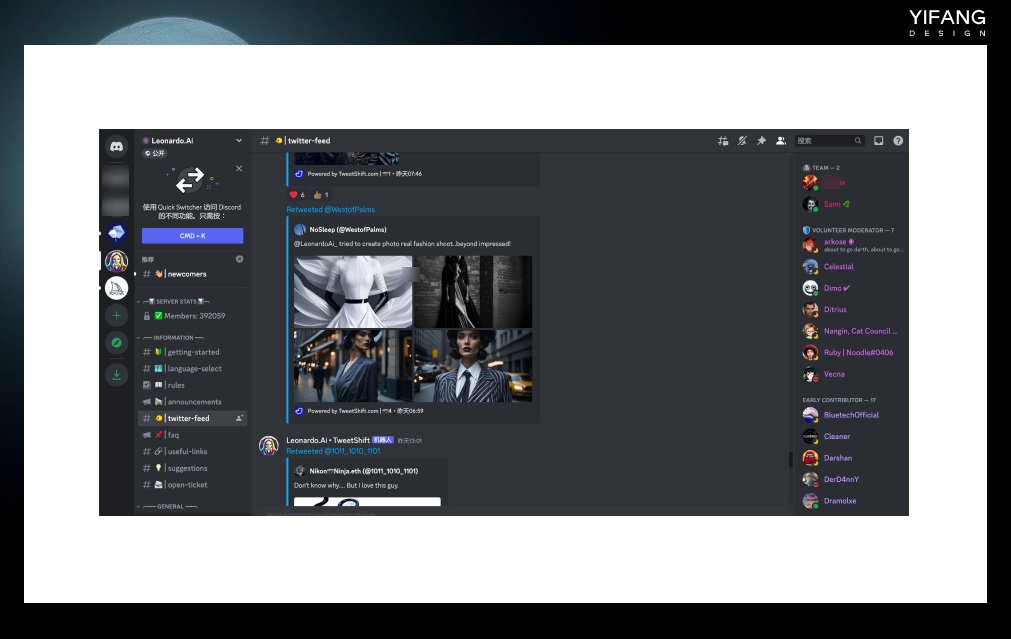Screen dimensions: 1011x639
Task: Switch to the getting-started channel
Action: [193, 352]
